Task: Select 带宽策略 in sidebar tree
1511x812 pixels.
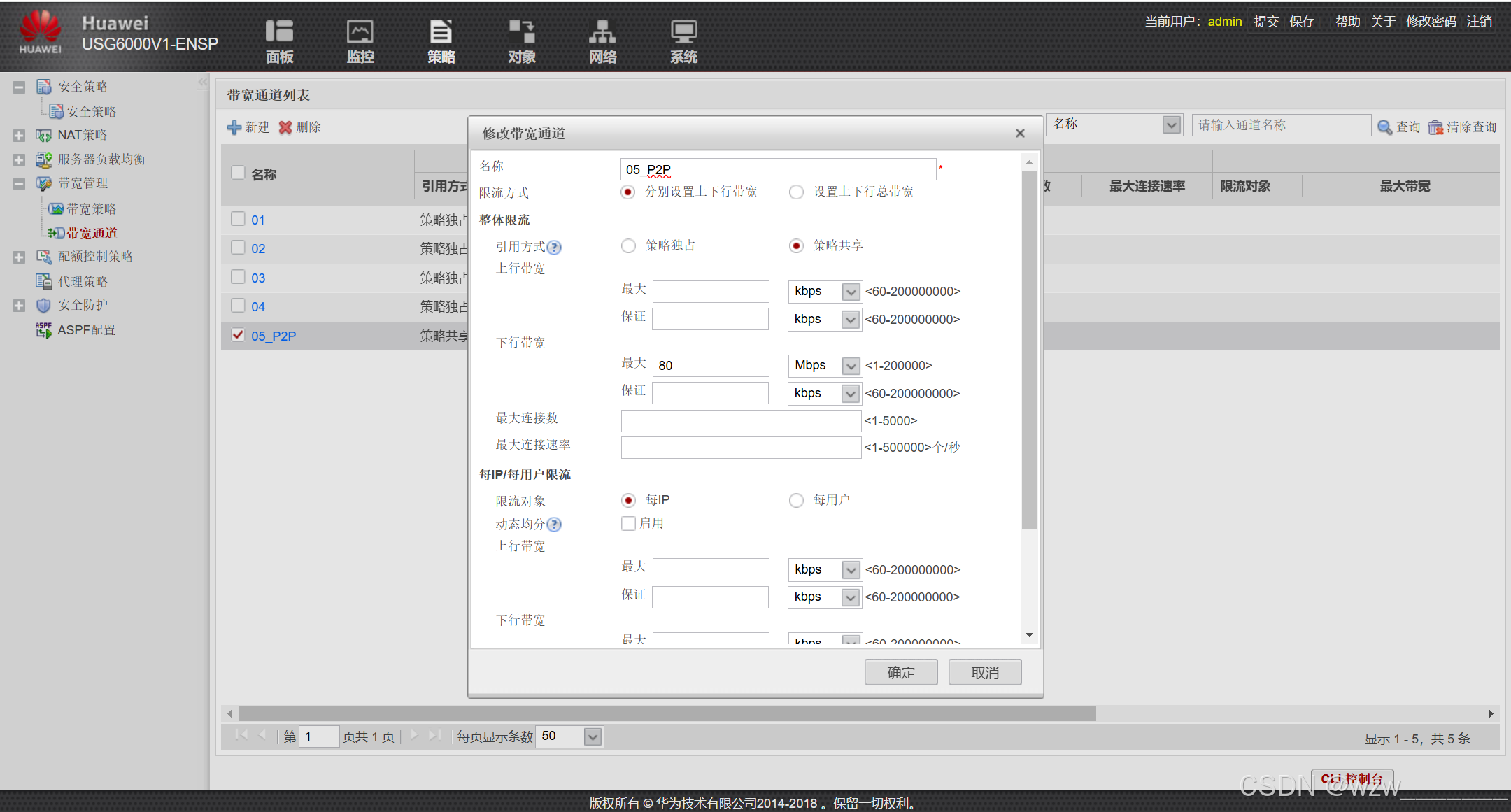Action: (92, 209)
